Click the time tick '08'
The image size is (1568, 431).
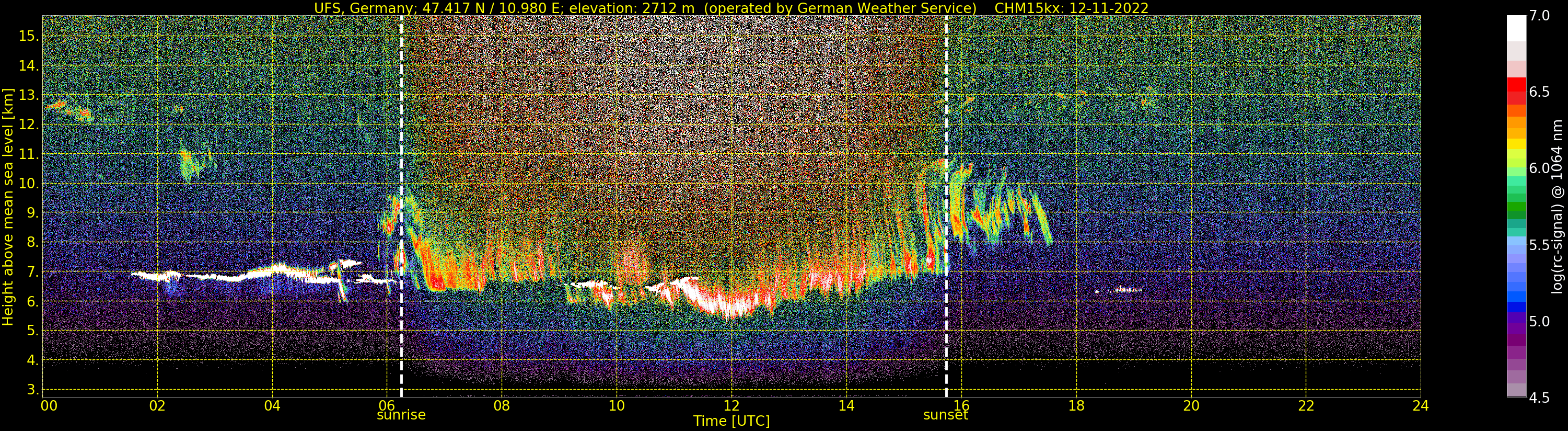point(502,405)
